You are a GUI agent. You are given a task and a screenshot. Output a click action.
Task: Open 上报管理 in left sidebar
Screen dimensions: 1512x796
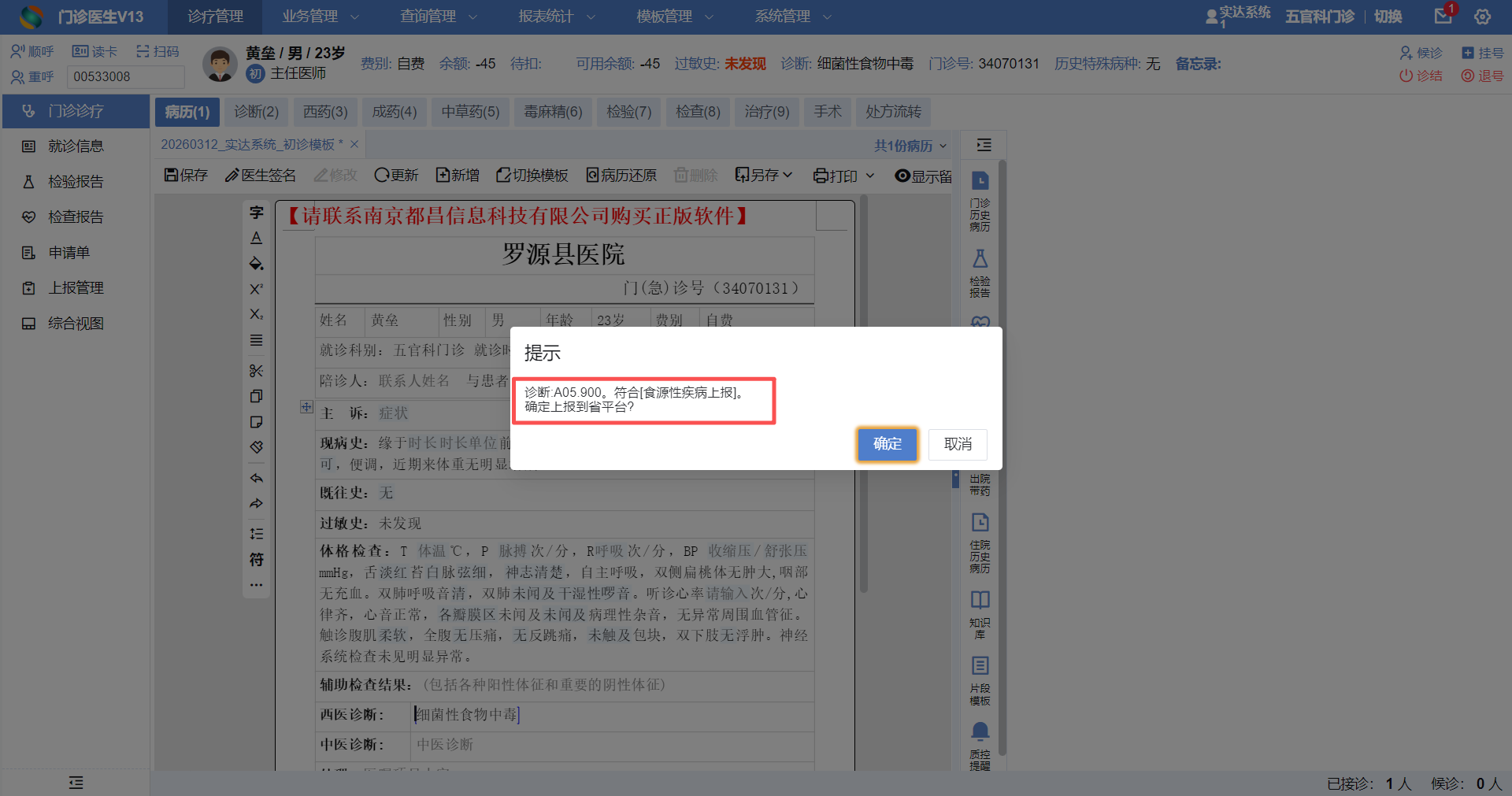point(76,288)
